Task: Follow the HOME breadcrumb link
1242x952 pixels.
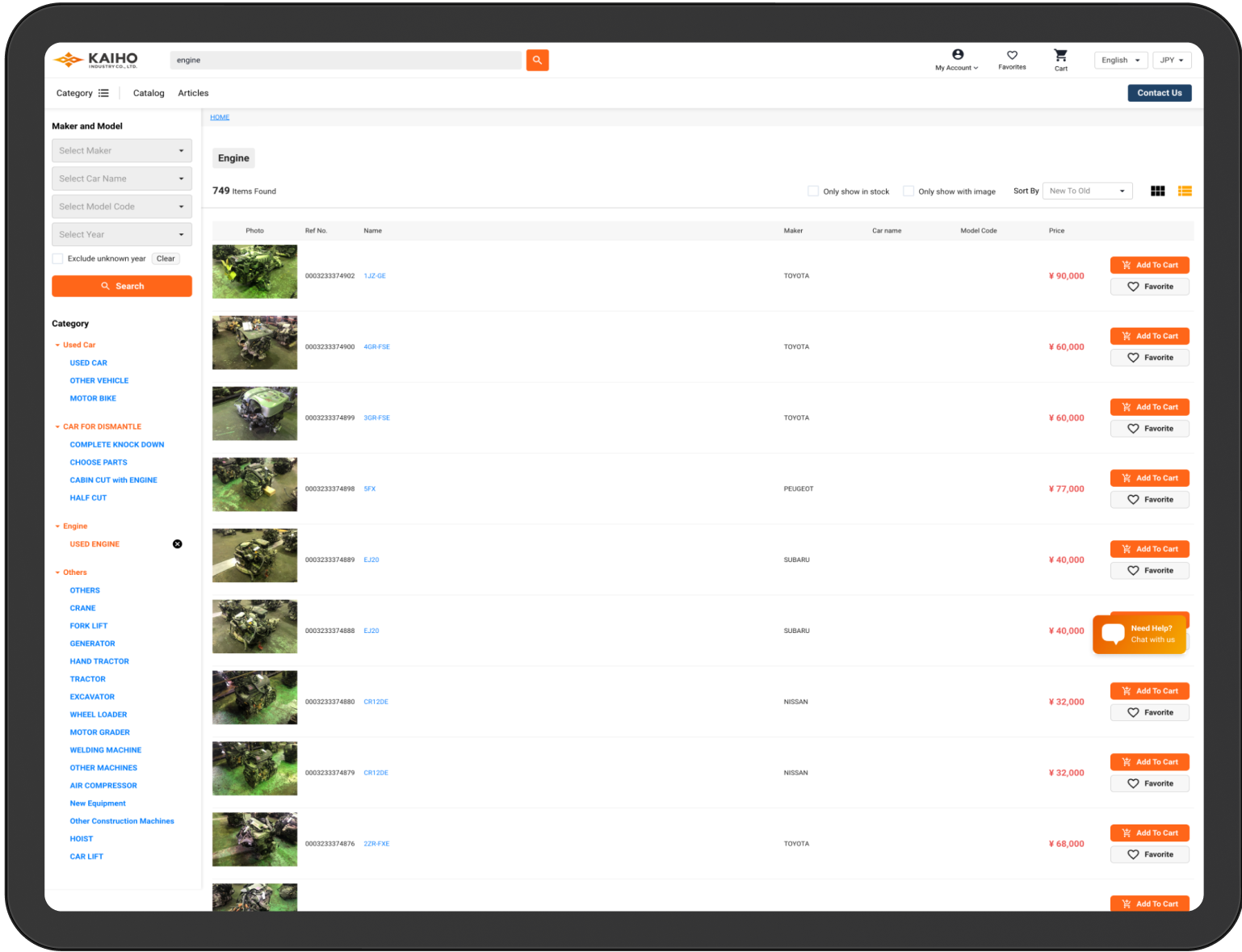Action: 220,118
